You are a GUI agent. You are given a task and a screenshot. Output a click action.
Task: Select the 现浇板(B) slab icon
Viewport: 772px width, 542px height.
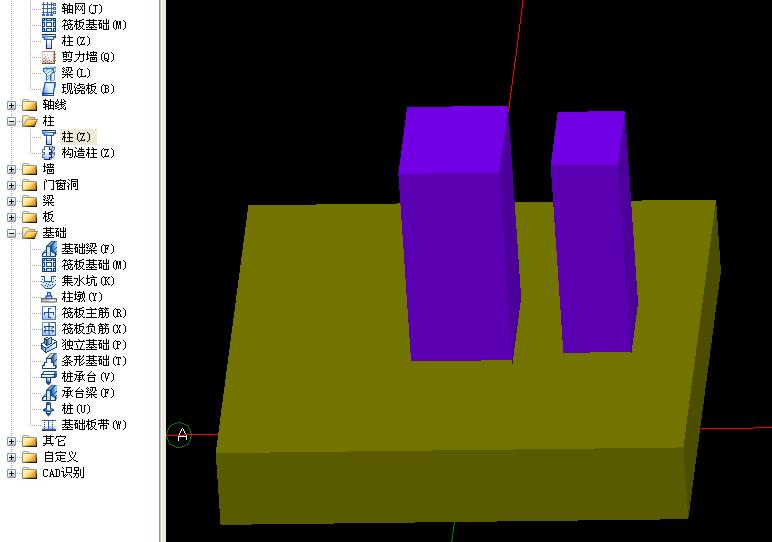49,89
